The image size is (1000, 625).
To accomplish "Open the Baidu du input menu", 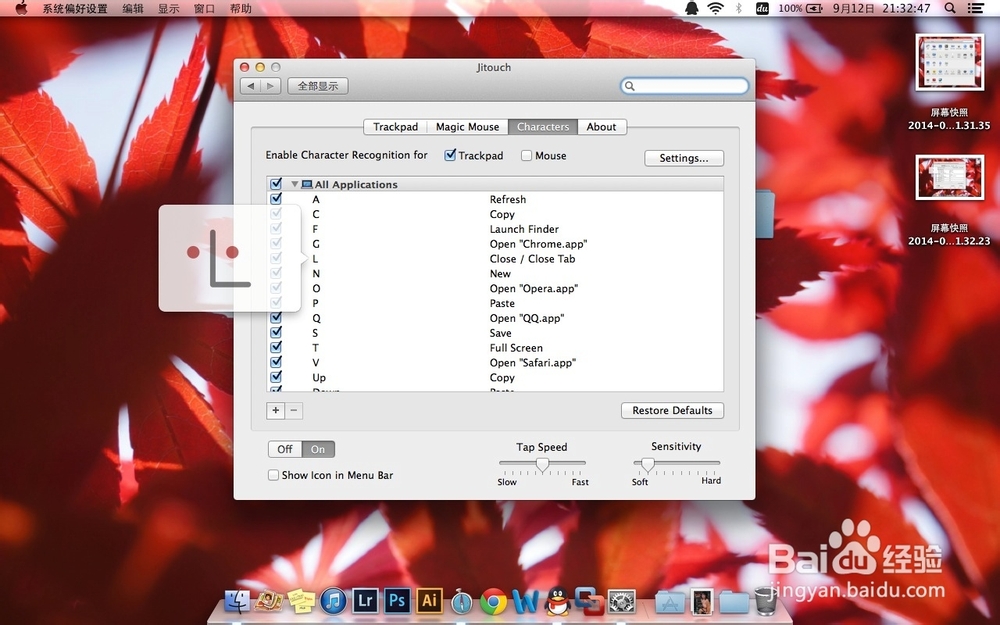I will [762, 8].
